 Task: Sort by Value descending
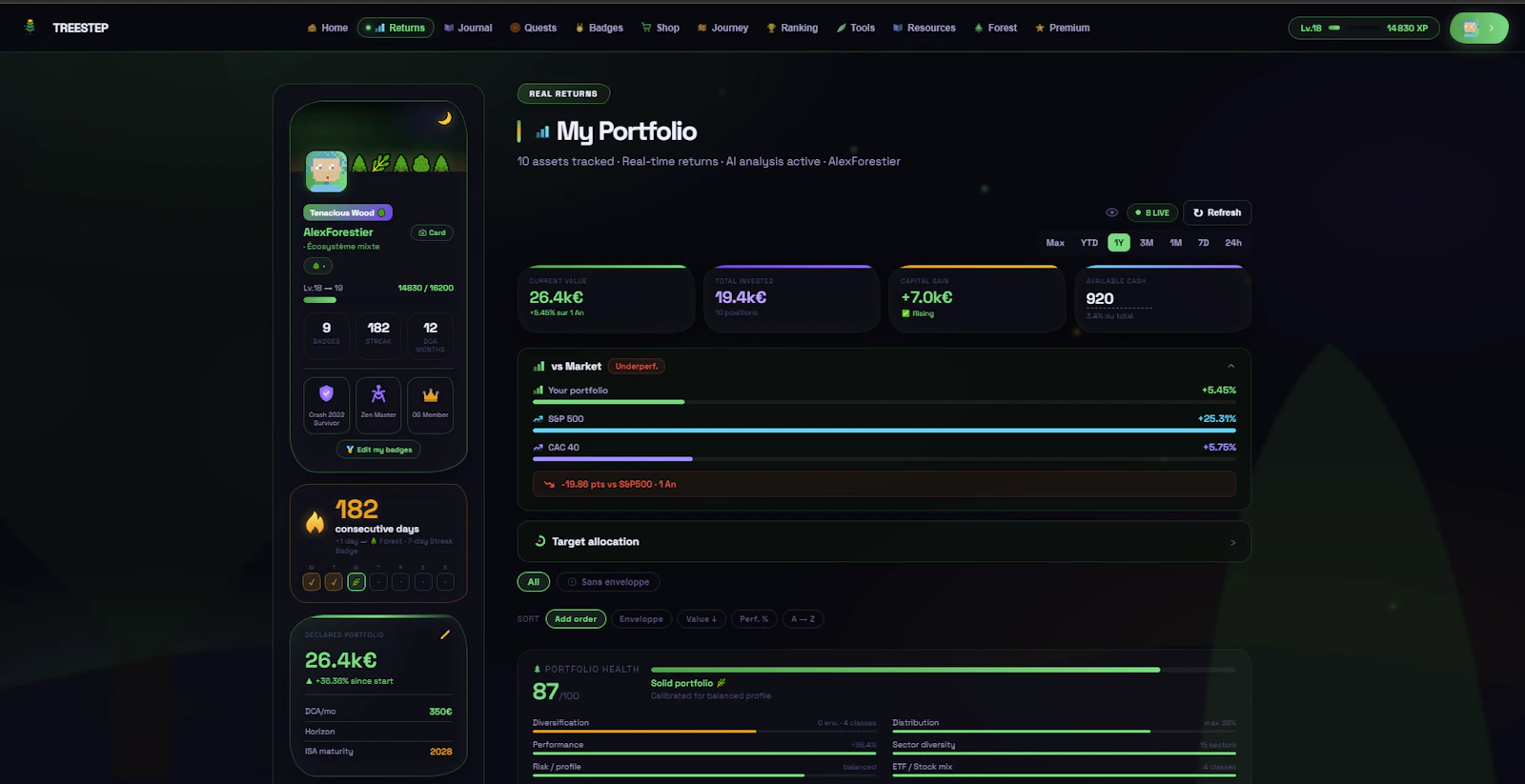pos(701,619)
